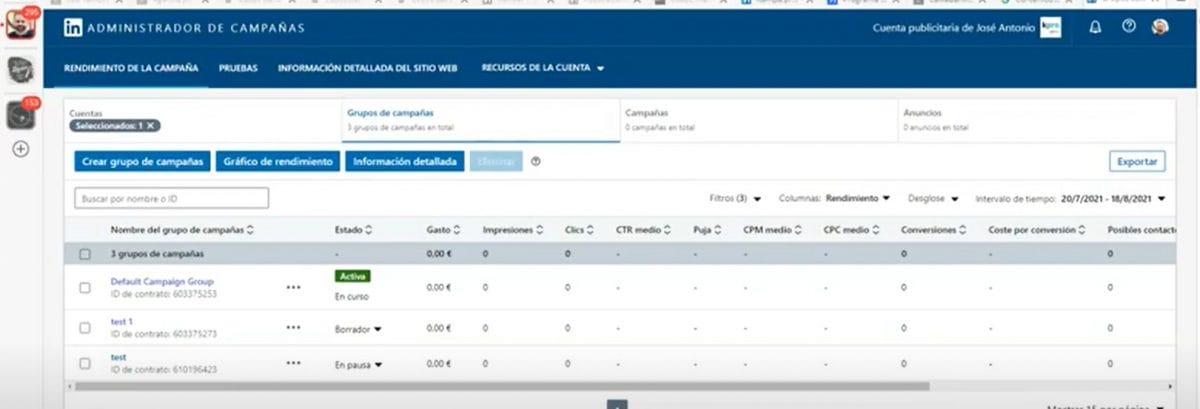Click the Activa status badge
The height and width of the screenshot is (409, 1200).
click(353, 275)
